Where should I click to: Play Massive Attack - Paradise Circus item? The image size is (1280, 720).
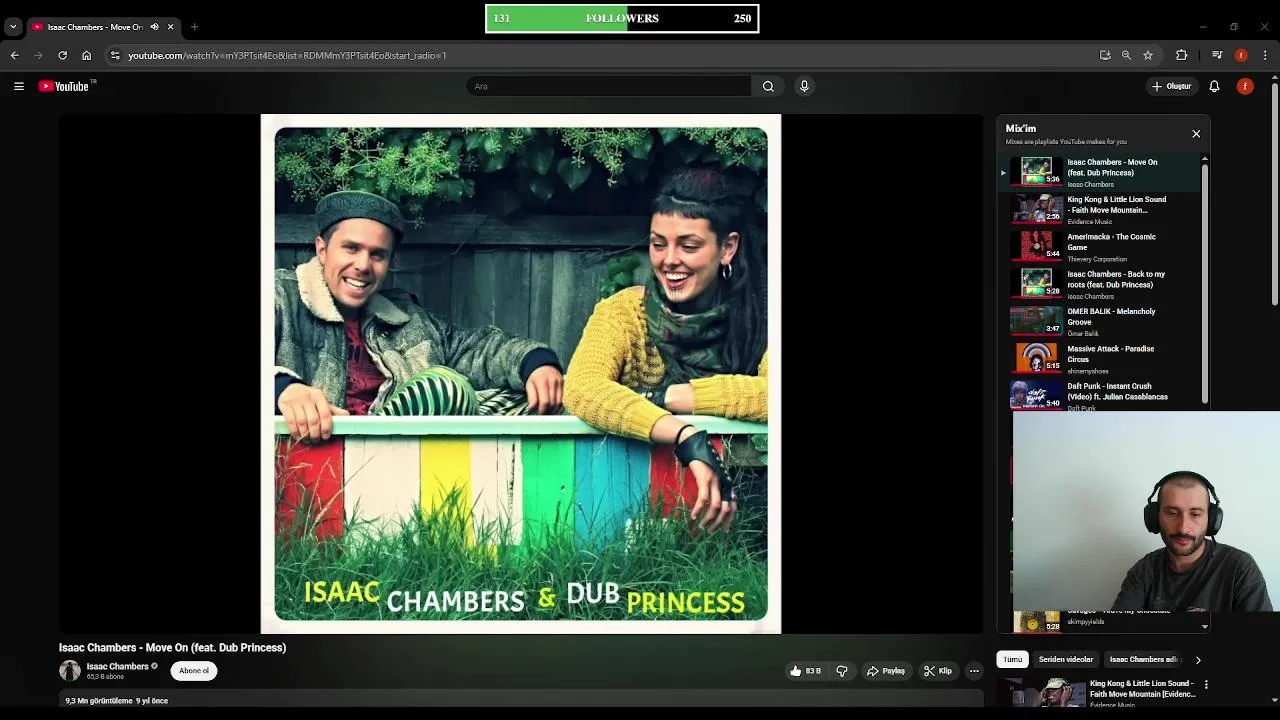click(1100, 359)
